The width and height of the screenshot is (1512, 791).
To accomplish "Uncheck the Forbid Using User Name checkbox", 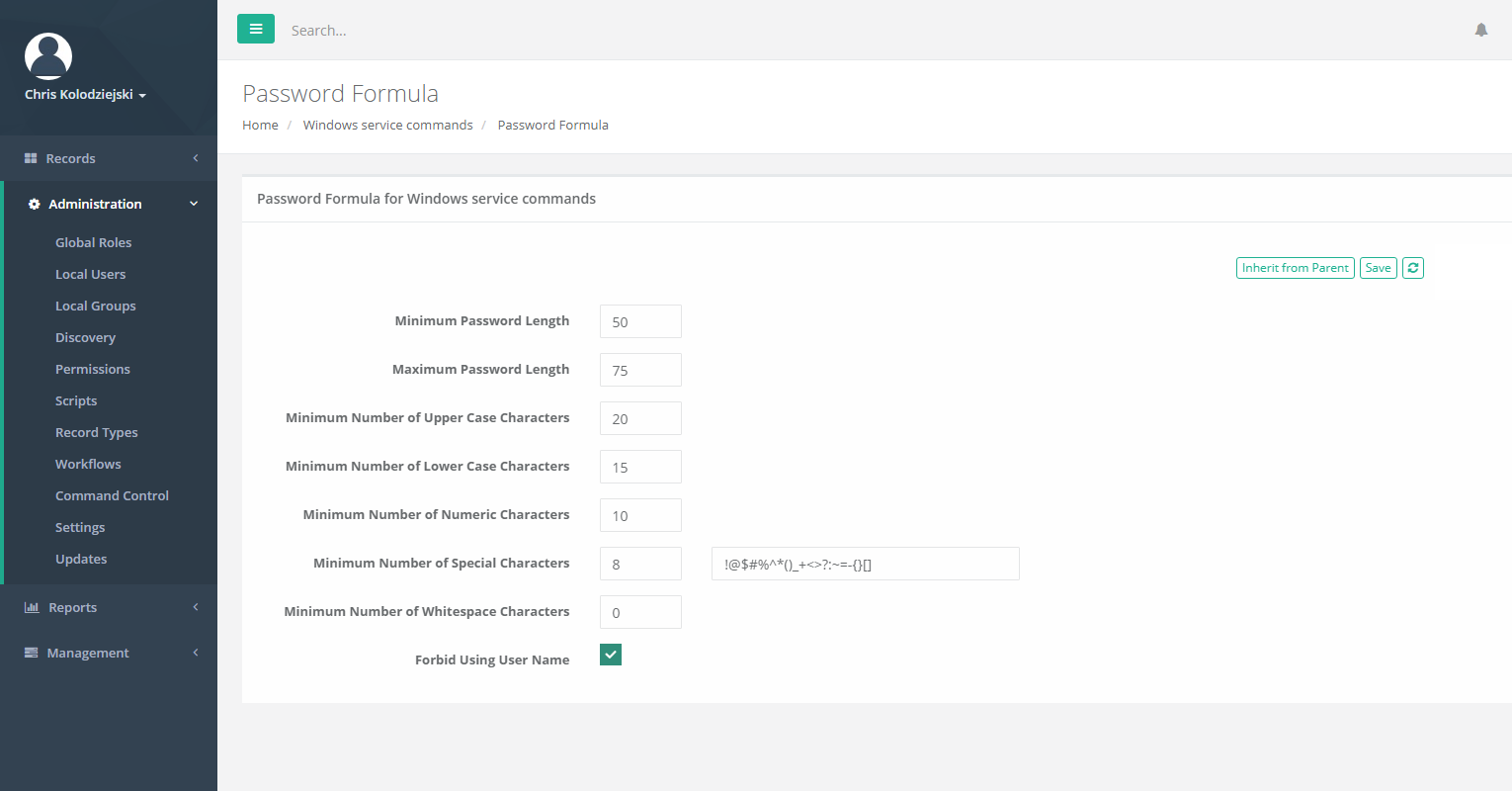I will pos(611,655).
